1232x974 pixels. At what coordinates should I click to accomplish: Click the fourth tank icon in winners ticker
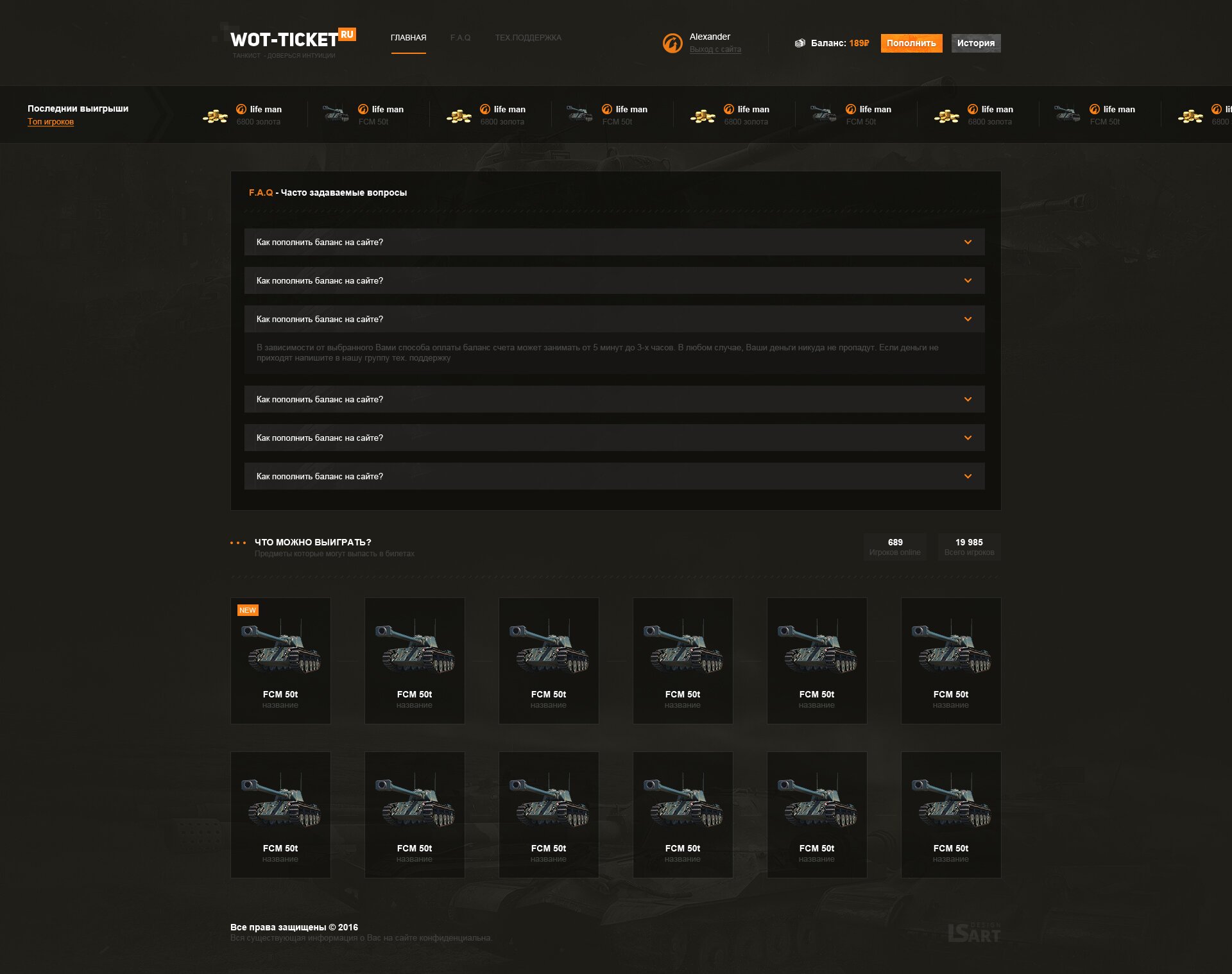[x=1067, y=114]
